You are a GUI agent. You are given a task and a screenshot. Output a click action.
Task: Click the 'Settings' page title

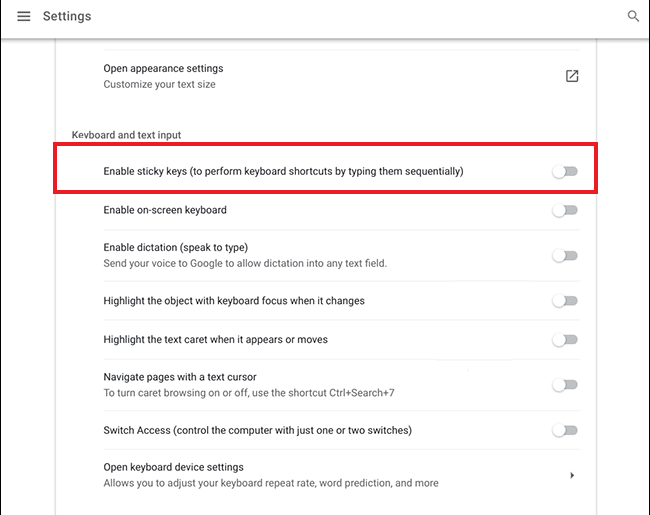click(67, 16)
